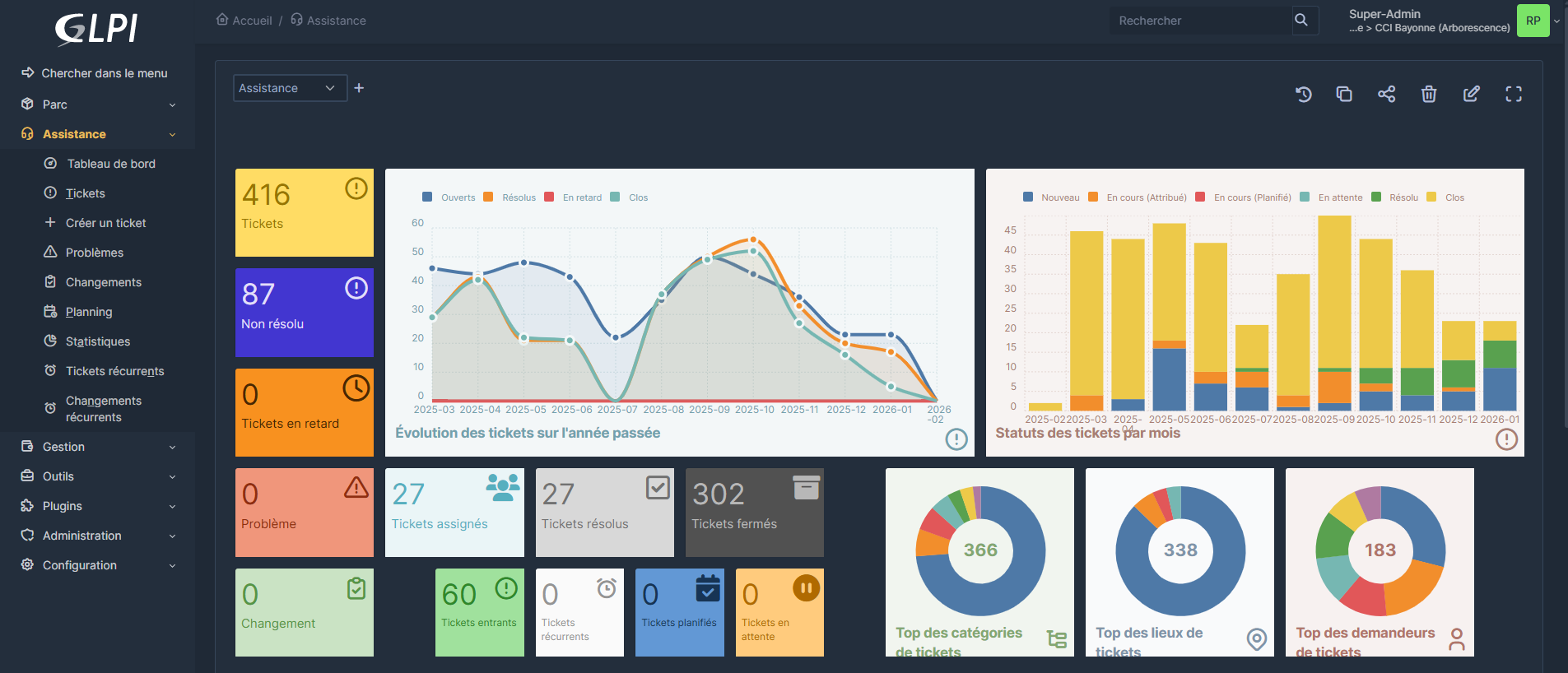Click warning triangle on Problème card

[356, 487]
